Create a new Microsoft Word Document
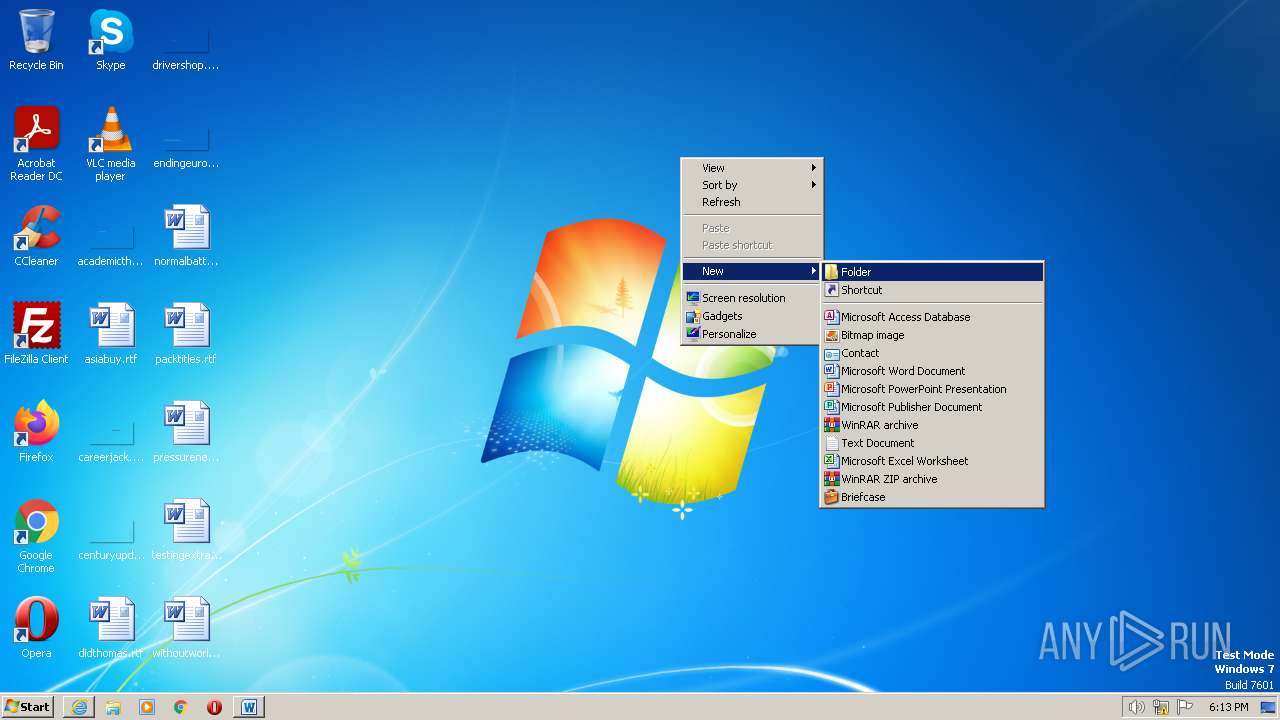The image size is (1280, 720). coord(933,371)
